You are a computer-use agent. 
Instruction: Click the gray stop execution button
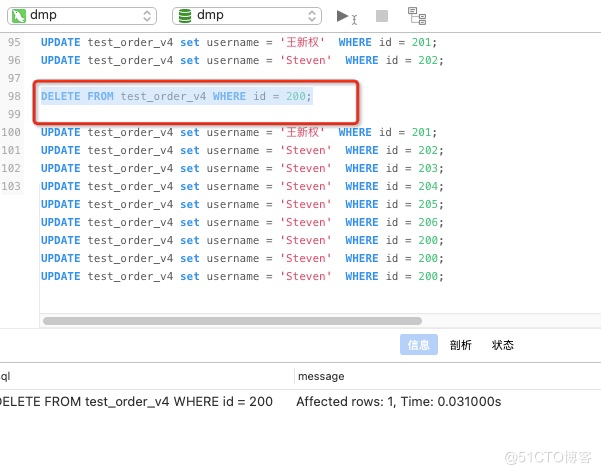click(x=382, y=16)
